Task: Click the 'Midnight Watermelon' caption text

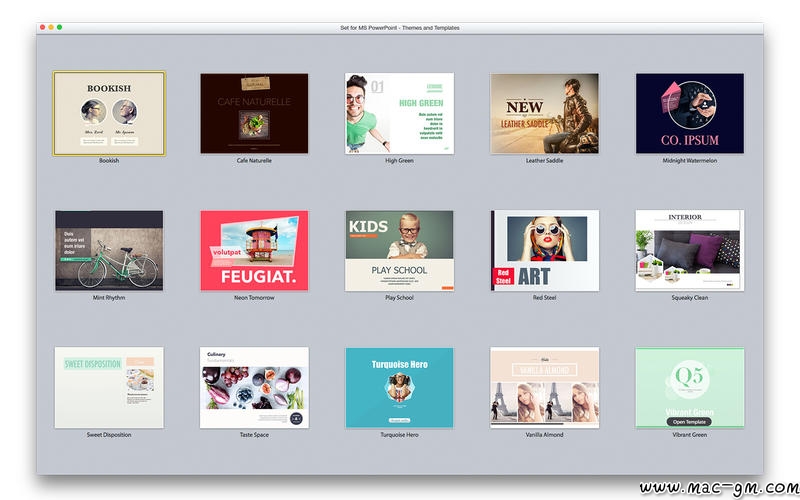Action: 690,160
